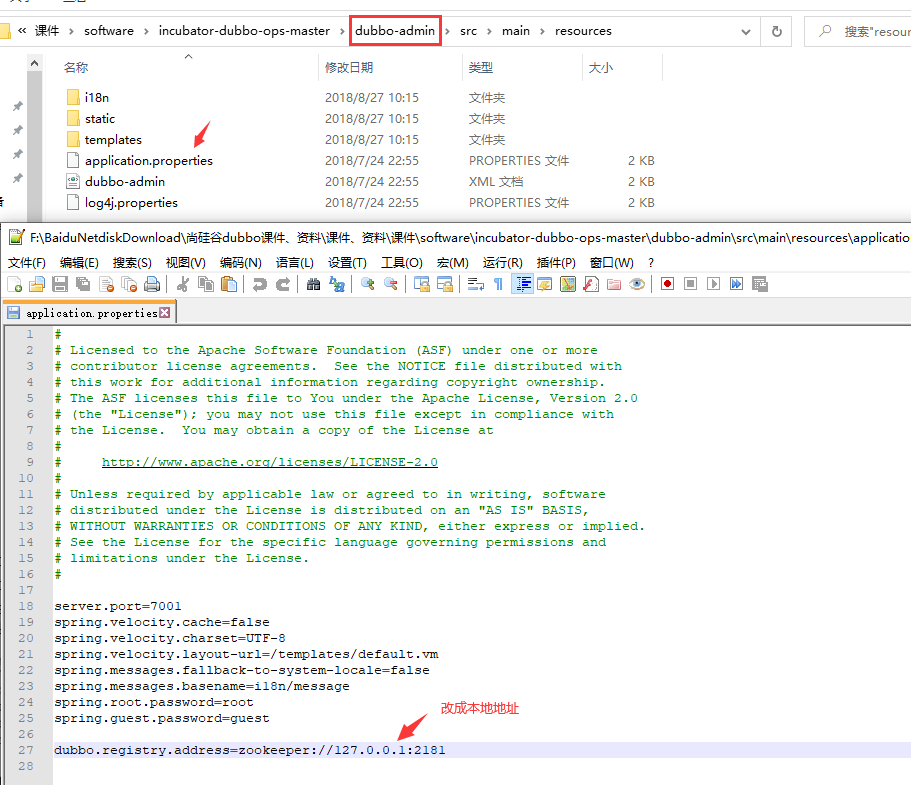
Task: Click Cut scissors icon in toolbar
Action: point(182,284)
